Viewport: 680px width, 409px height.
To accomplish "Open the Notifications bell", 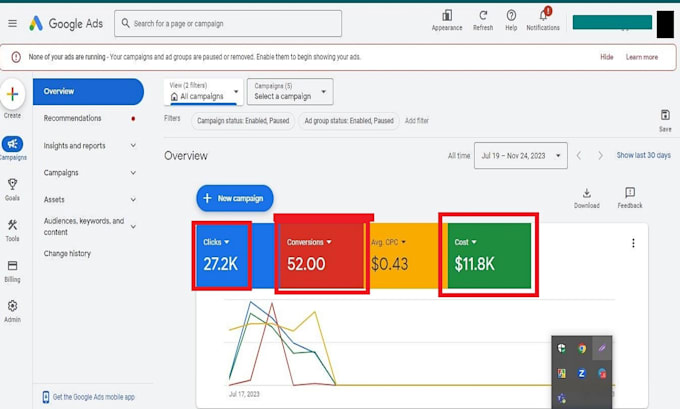I will (543, 16).
